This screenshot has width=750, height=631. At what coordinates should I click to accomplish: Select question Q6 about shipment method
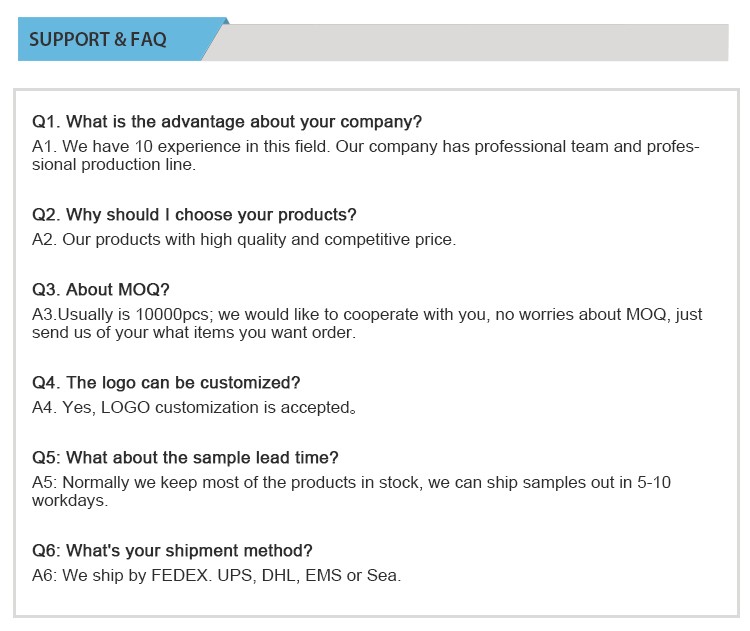click(x=172, y=551)
